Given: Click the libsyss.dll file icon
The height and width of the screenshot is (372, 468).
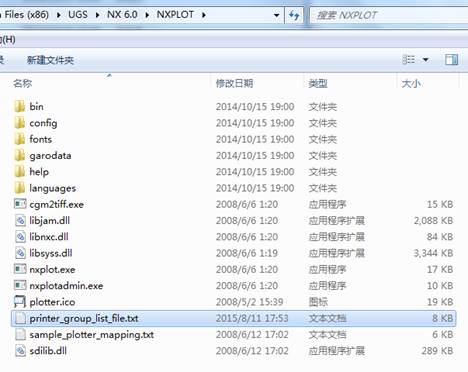Looking at the screenshot, I should click(20, 253).
